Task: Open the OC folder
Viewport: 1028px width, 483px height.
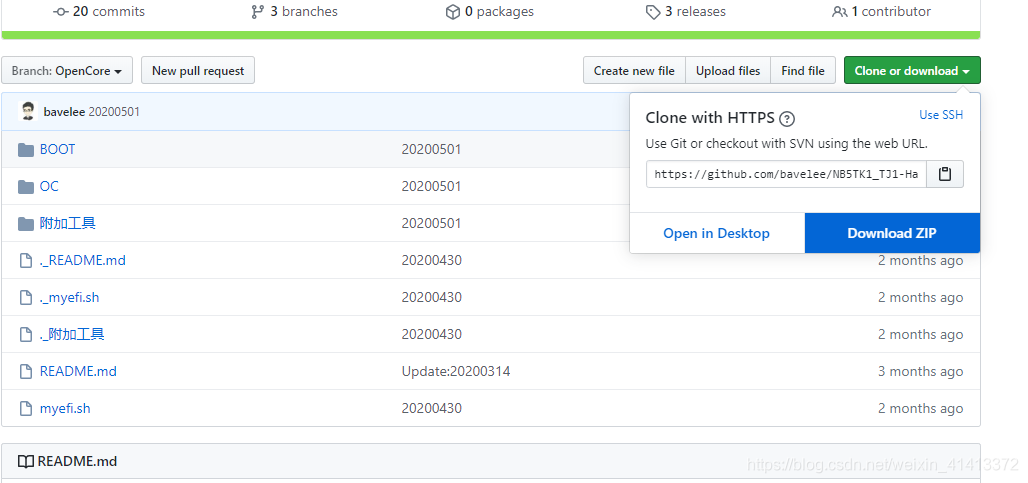Action: [49, 186]
